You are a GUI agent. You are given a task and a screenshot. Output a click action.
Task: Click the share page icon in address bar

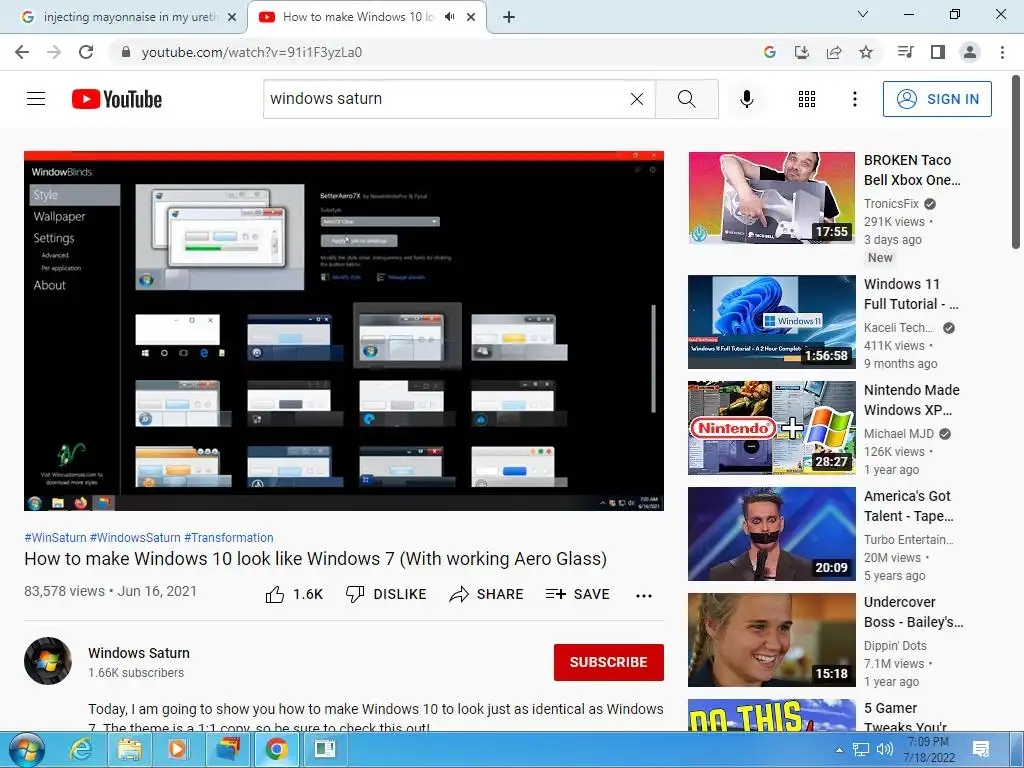pyautogui.click(x=834, y=52)
